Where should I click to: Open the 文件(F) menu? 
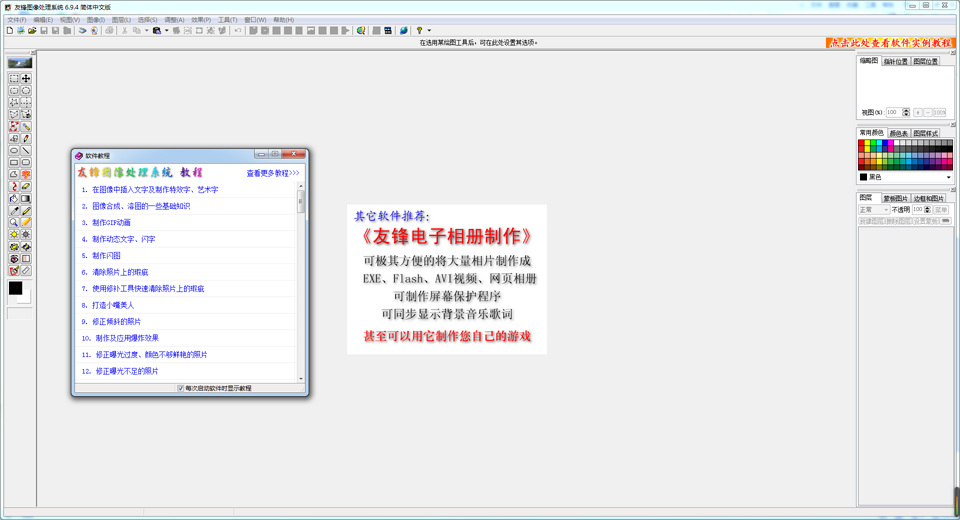17,20
